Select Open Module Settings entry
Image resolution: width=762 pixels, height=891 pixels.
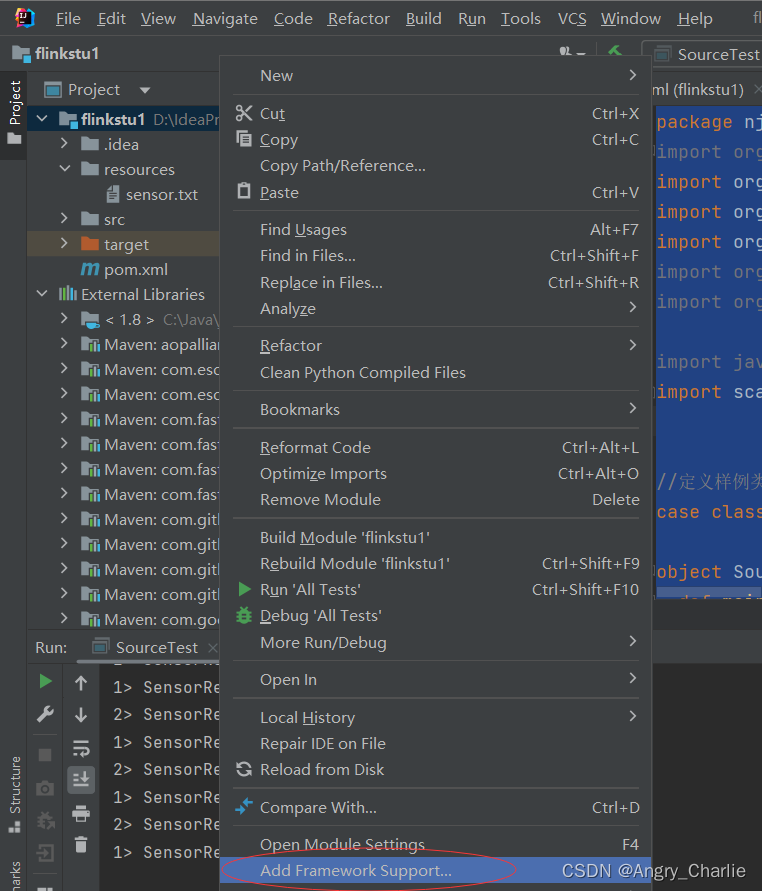pyautogui.click(x=436, y=844)
